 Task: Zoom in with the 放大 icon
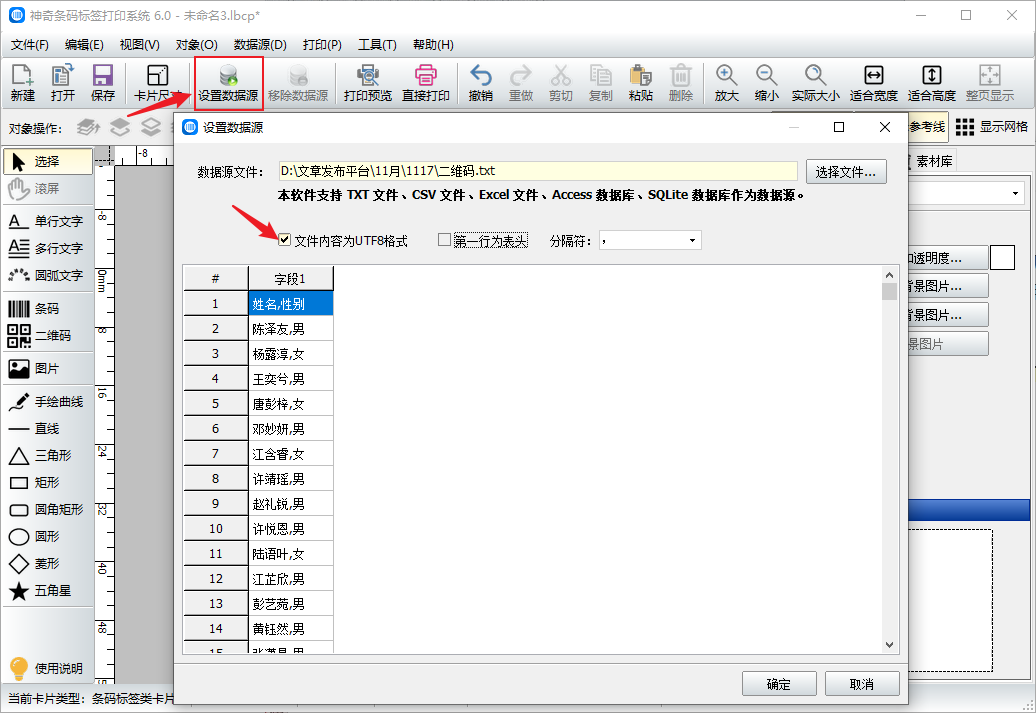click(x=726, y=83)
